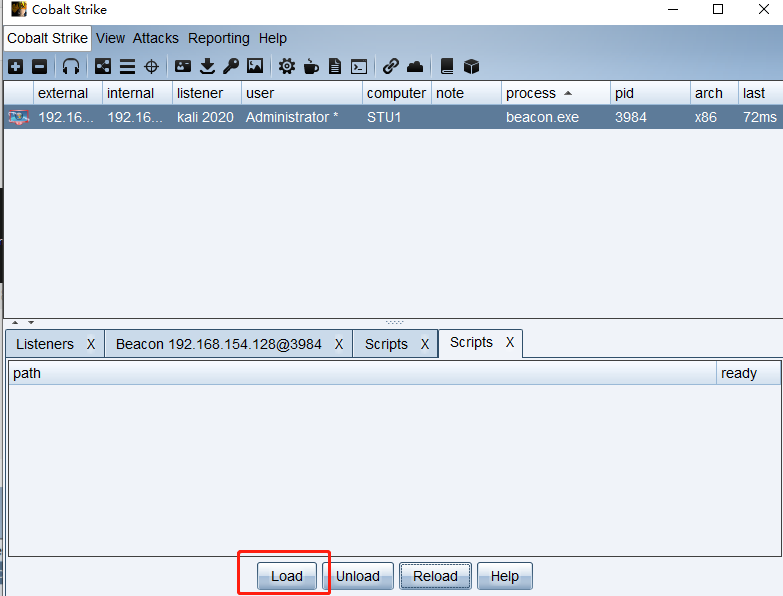This screenshot has width=783, height=596.
Task: Select the Administrator * user cell
Action: pyautogui.click(x=302, y=117)
